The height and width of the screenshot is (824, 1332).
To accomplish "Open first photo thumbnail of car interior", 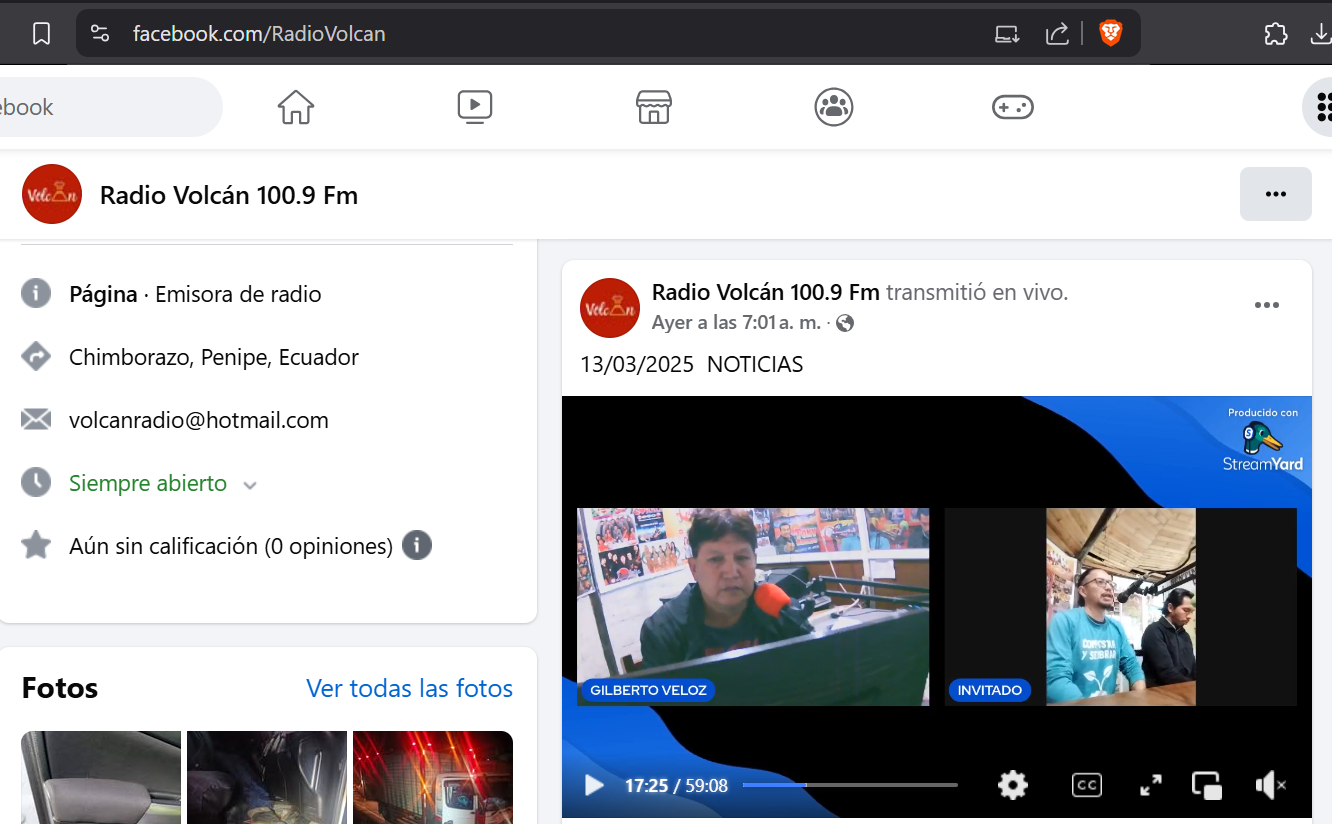I will [x=101, y=777].
